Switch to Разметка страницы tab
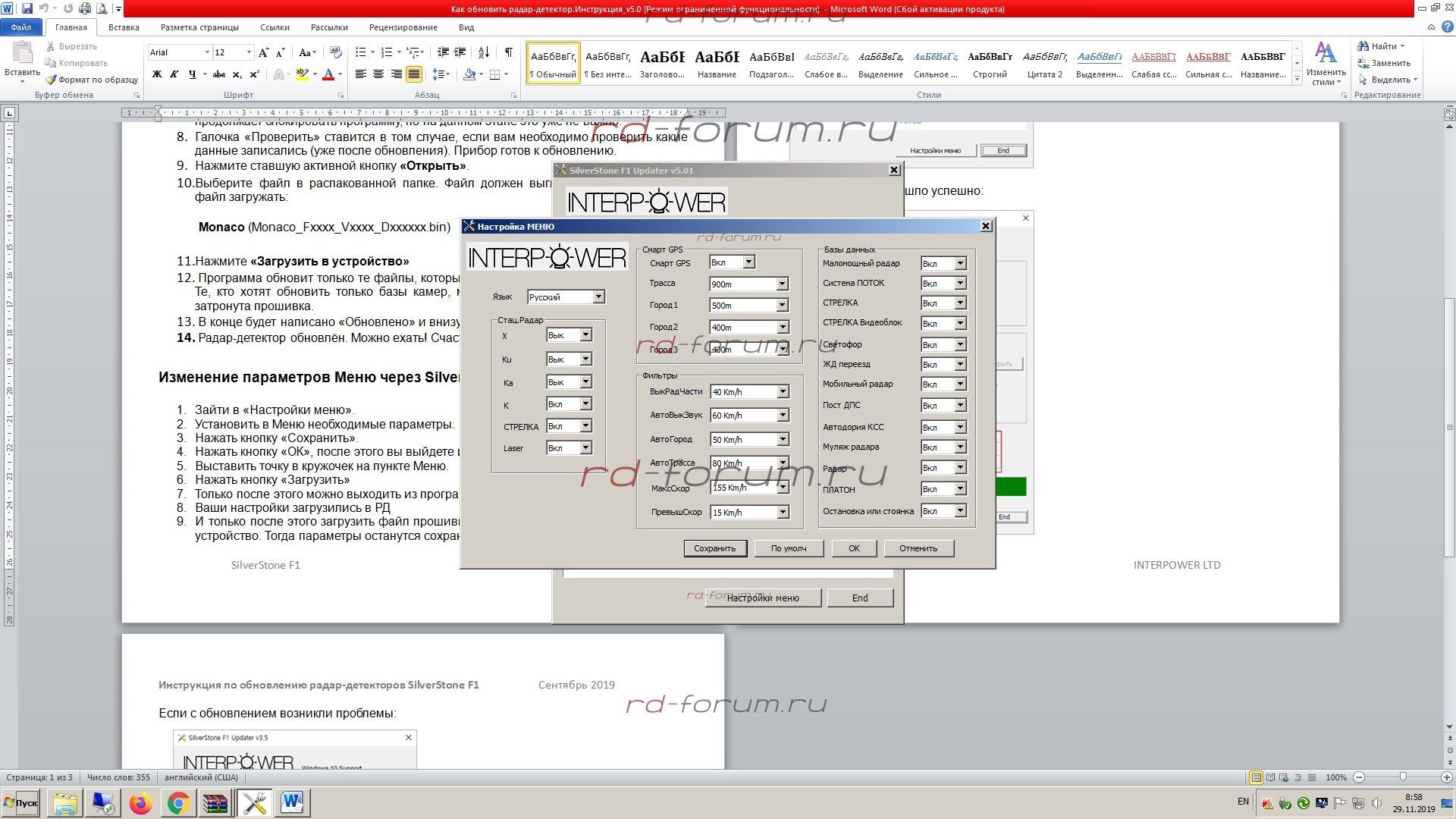Viewport: 1456px width, 819px height. tap(199, 27)
